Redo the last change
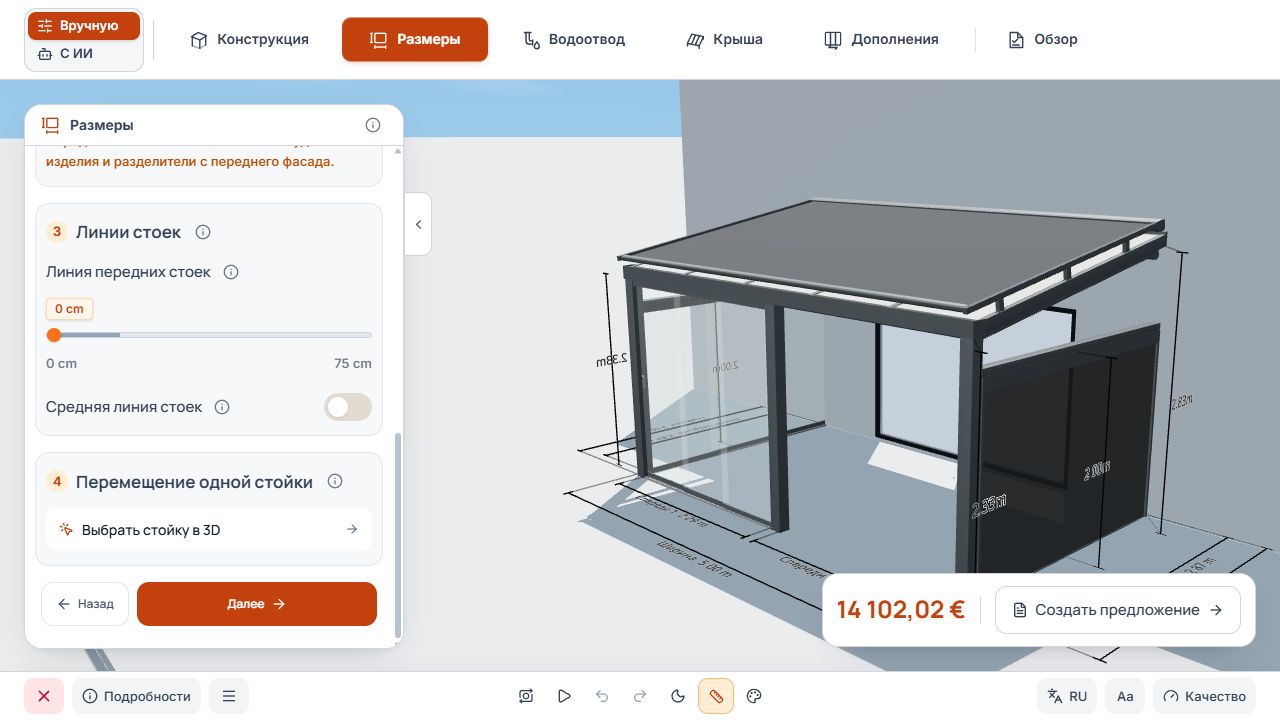The width and height of the screenshot is (1280, 720). (x=640, y=696)
